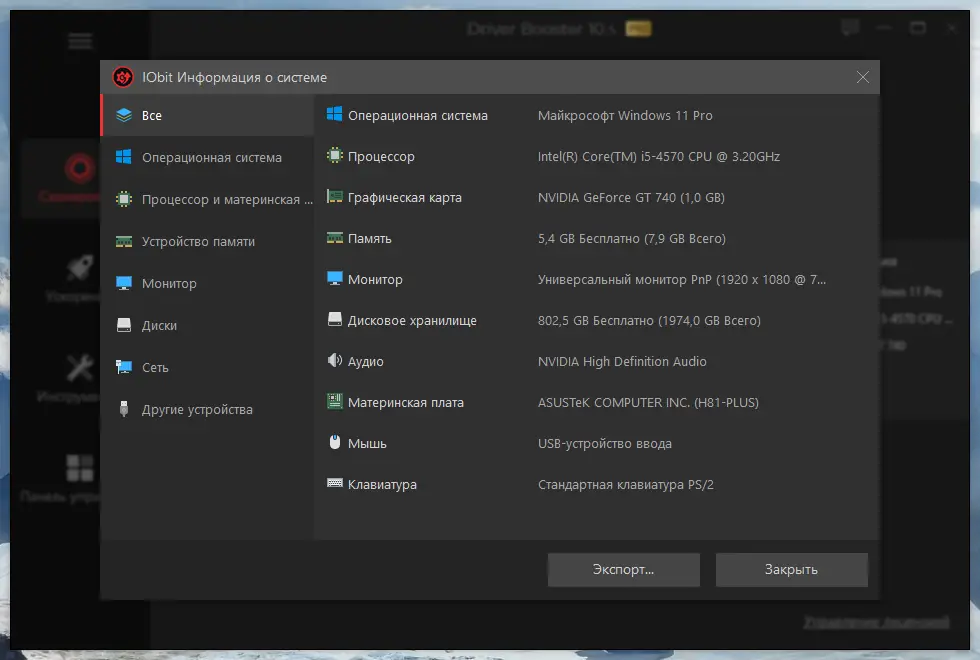Viewport: 980px width, 660px height.
Task: Click 'NVIDIA GeForce GT 740 (1,0 GB)' value
Action: [x=631, y=198]
